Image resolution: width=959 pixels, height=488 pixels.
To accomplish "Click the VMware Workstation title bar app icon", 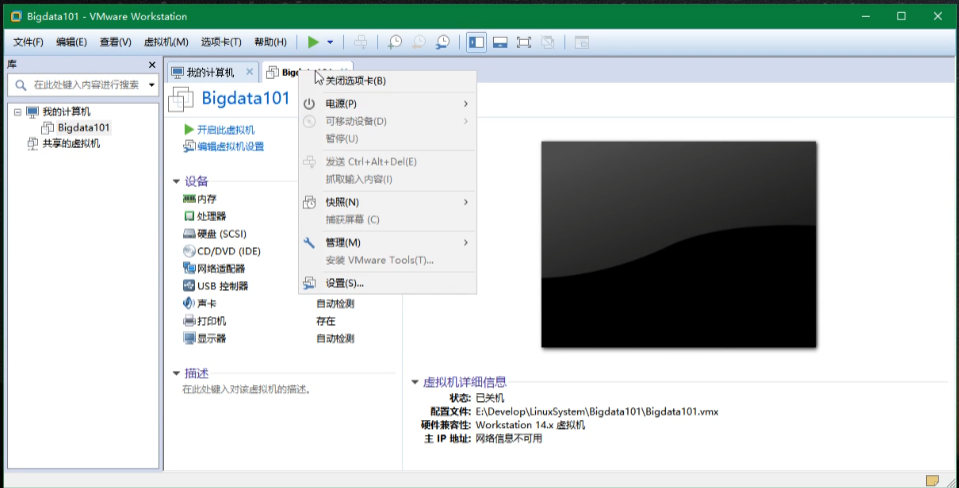I will coord(16,17).
